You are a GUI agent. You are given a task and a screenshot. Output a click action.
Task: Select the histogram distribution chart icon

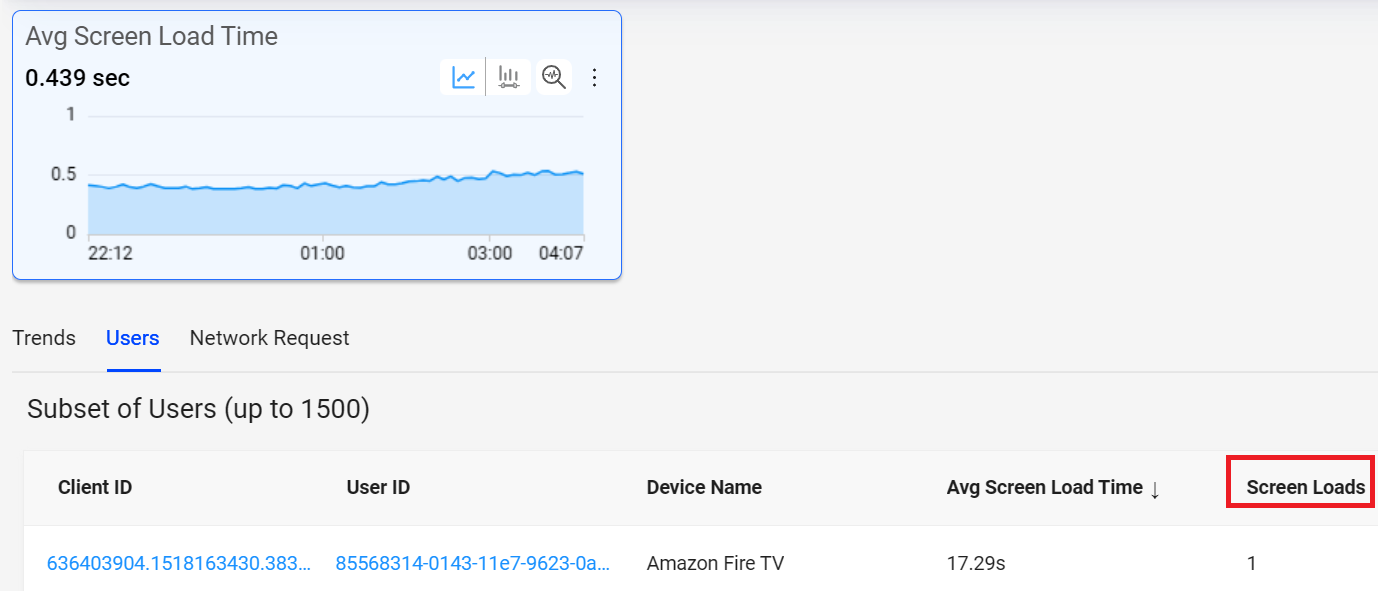coord(509,77)
